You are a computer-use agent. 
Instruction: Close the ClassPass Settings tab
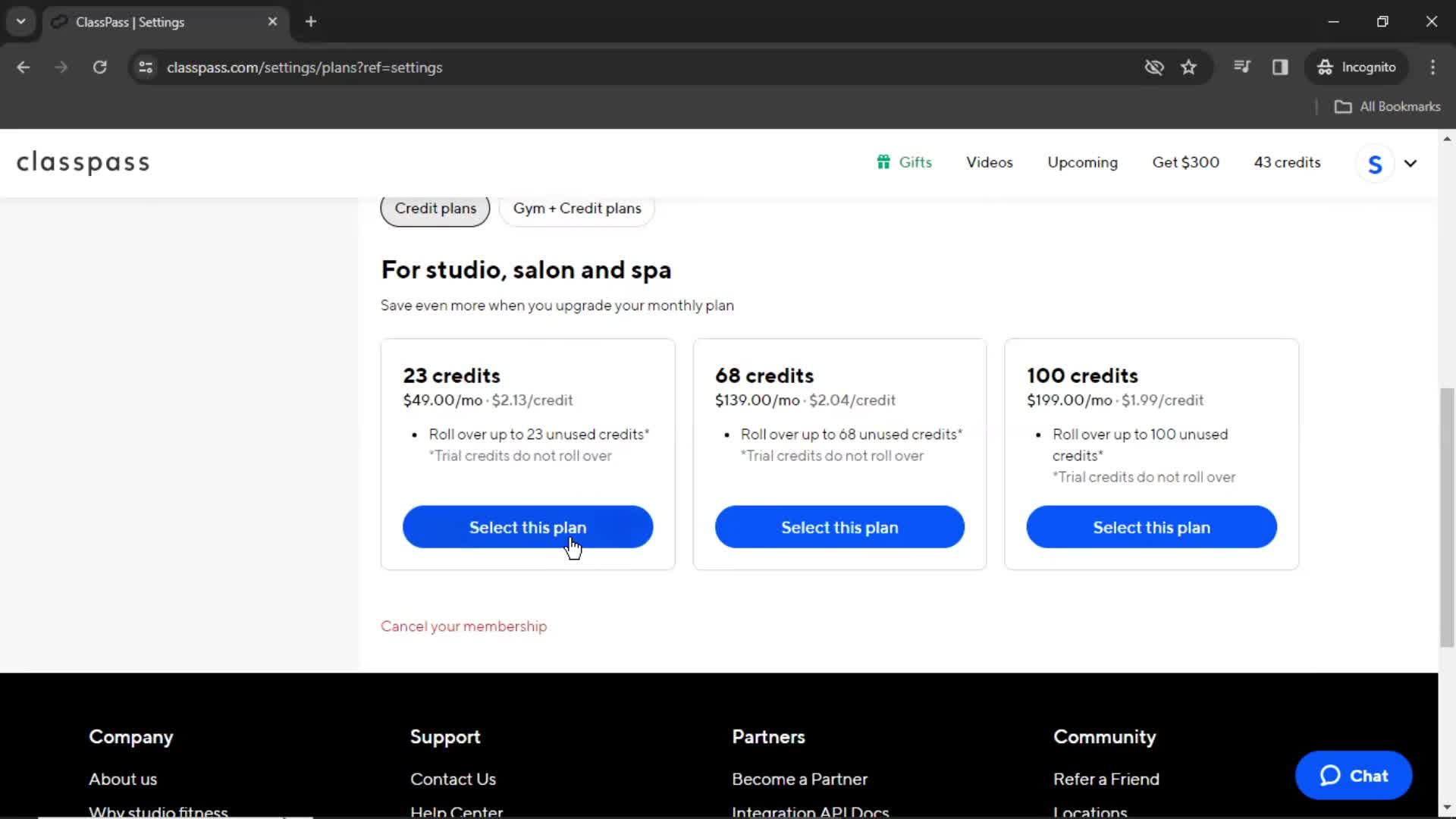(x=272, y=22)
